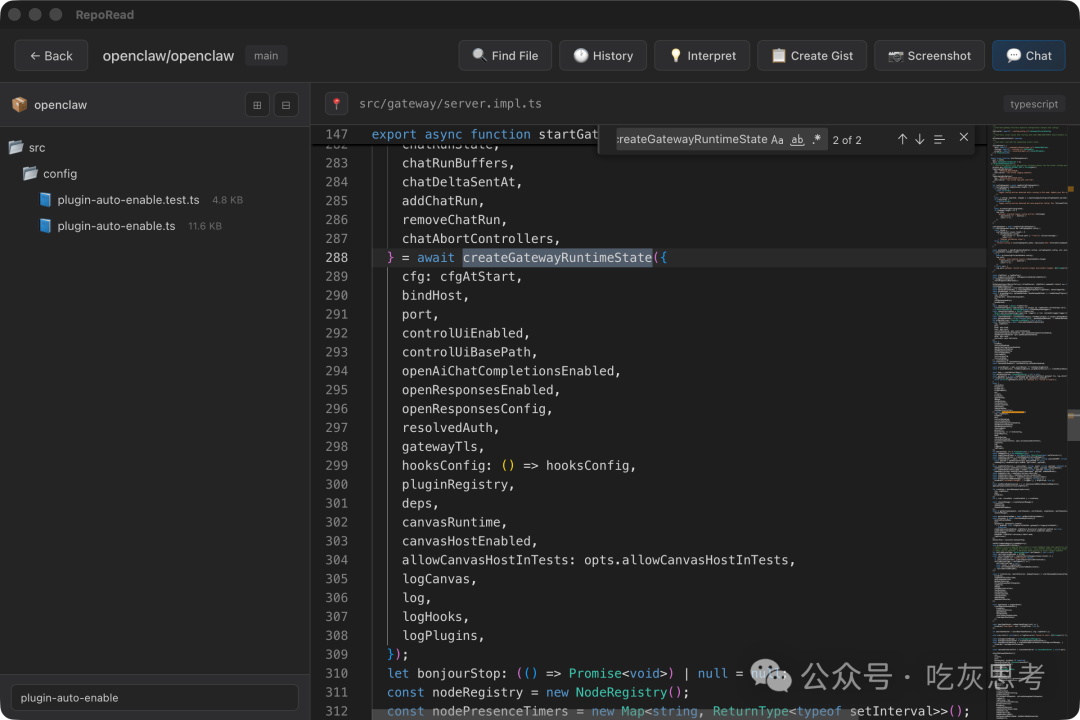Click the src/gateway/server.impl.ts file path
This screenshot has width=1080, height=720.
(x=450, y=104)
